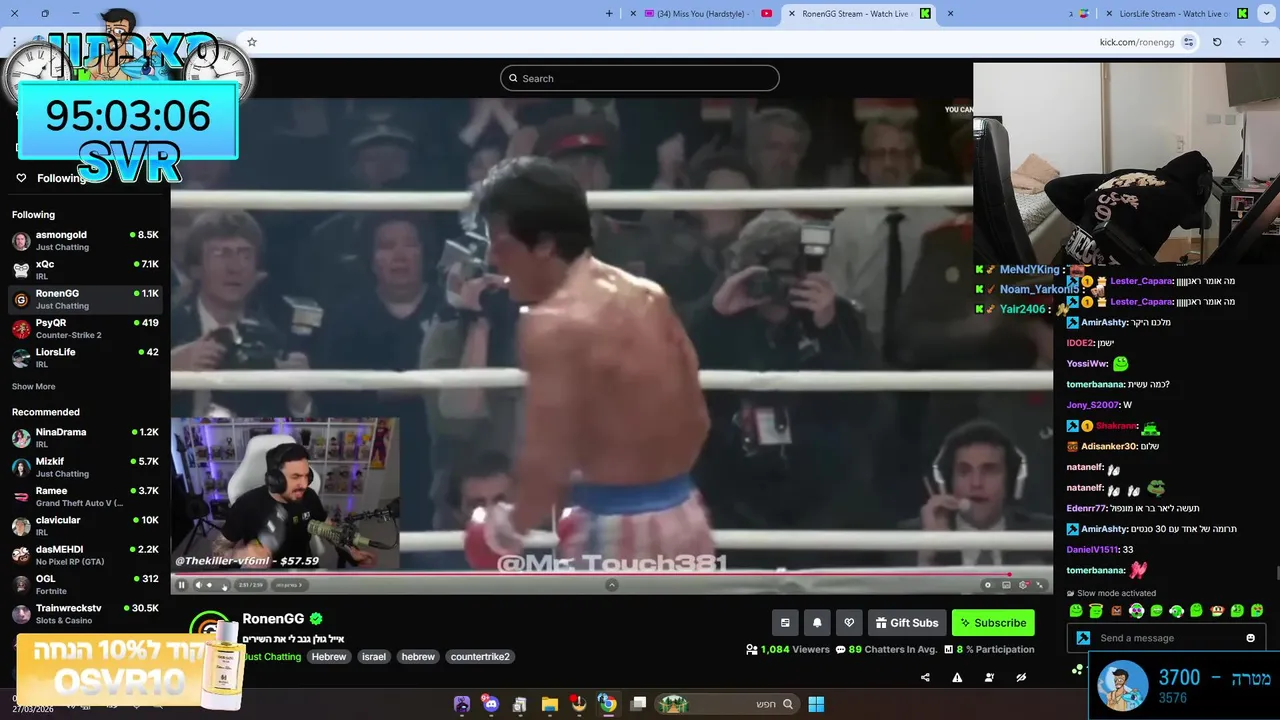Enter fullscreen on video player
The height and width of the screenshot is (720, 1280).
(1040, 585)
